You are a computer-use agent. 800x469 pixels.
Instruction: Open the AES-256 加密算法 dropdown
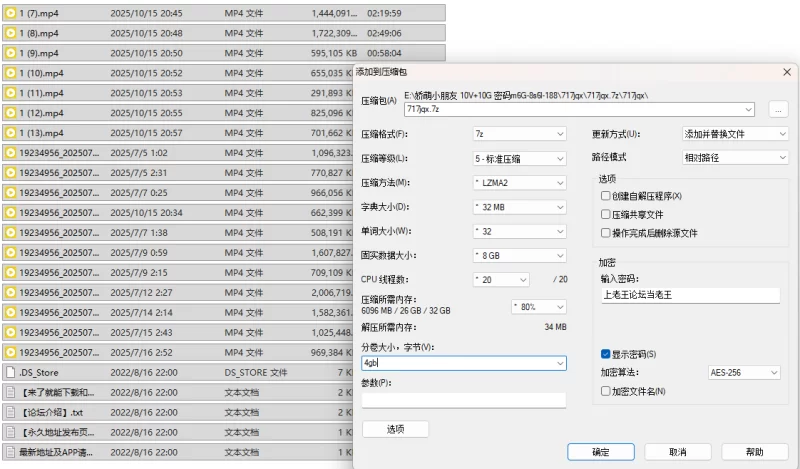(x=731, y=373)
